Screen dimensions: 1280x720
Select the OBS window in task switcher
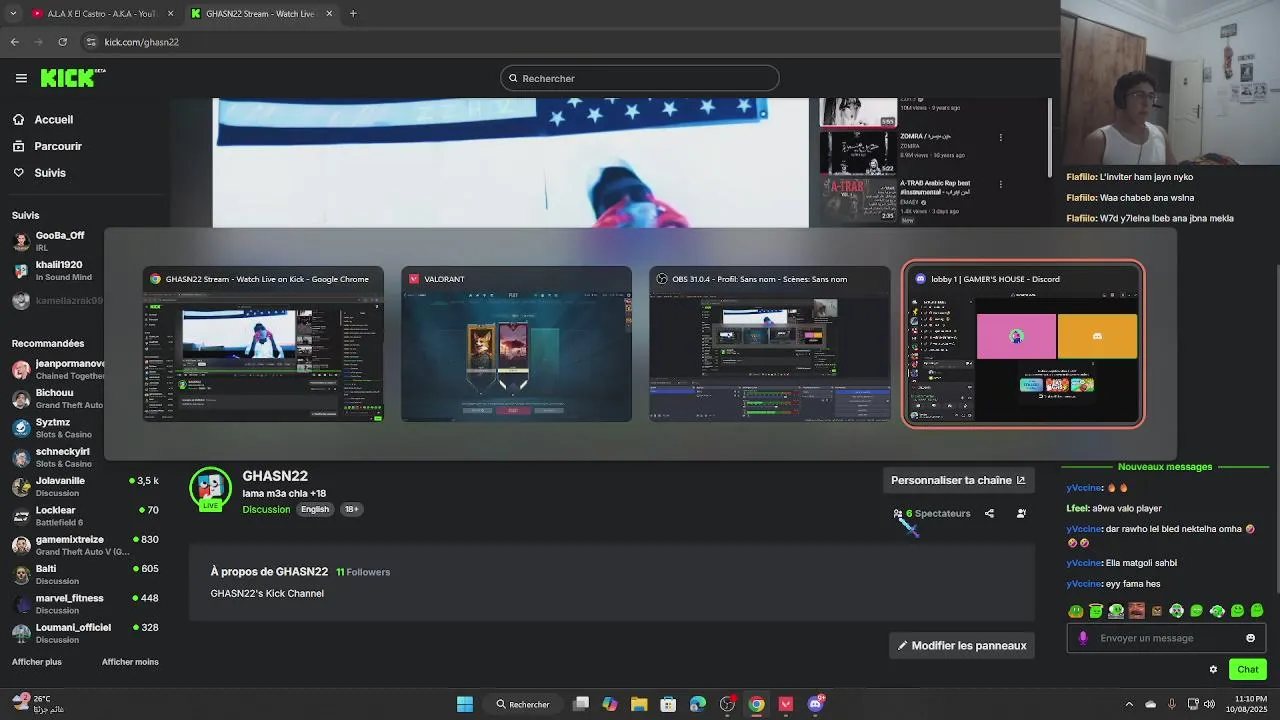click(769, 344)
